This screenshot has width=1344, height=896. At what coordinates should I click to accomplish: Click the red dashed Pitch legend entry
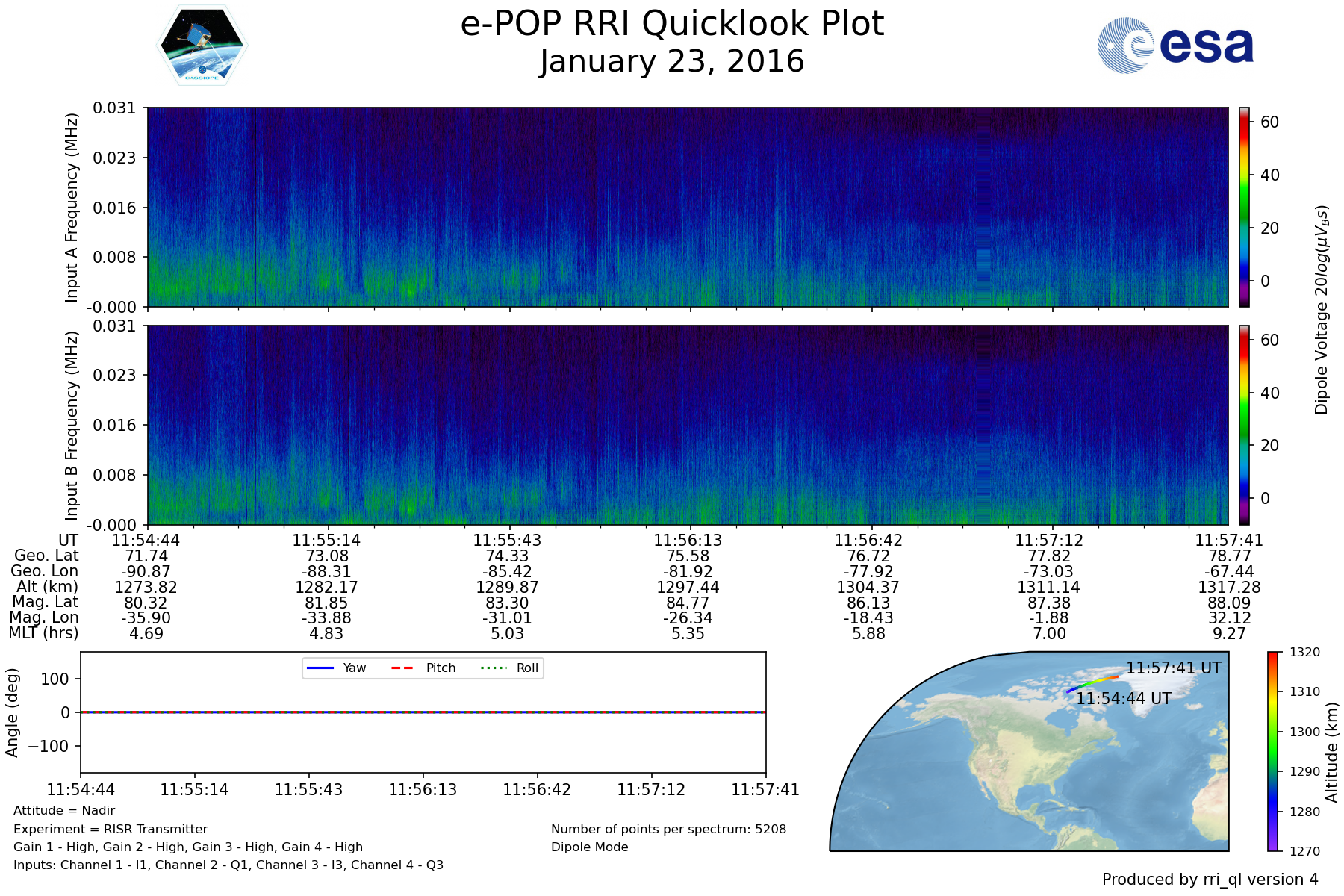click(x=402, y=668)
